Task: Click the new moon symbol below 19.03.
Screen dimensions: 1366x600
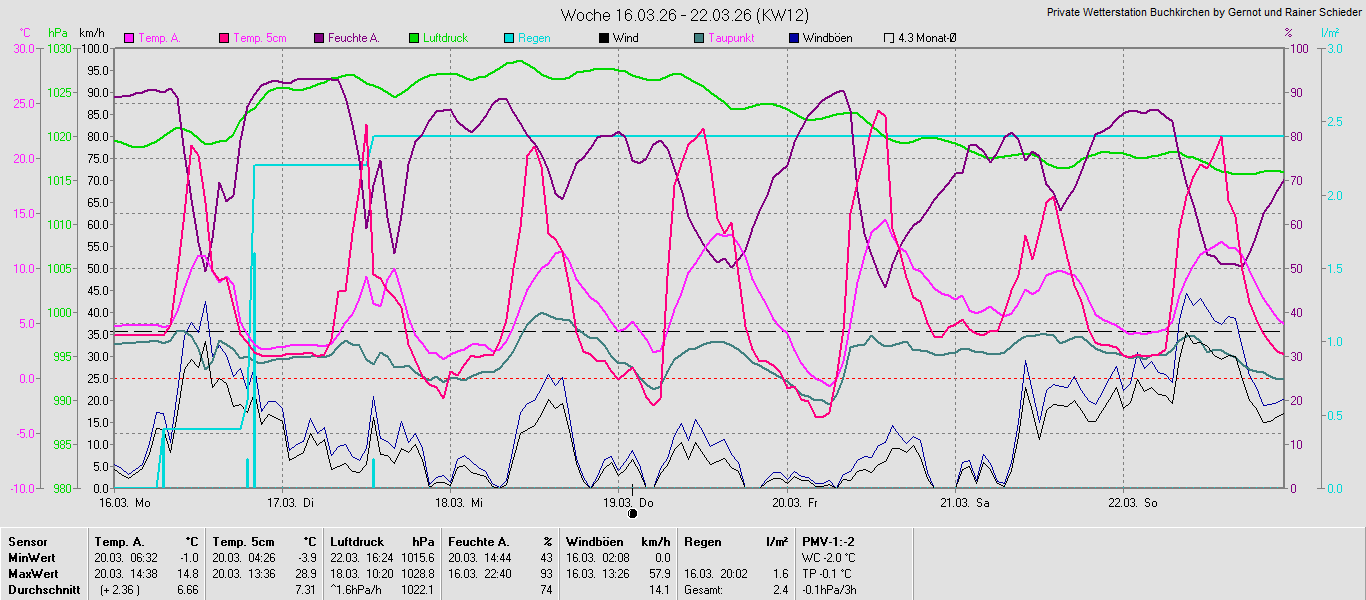Action: [632, 513]
